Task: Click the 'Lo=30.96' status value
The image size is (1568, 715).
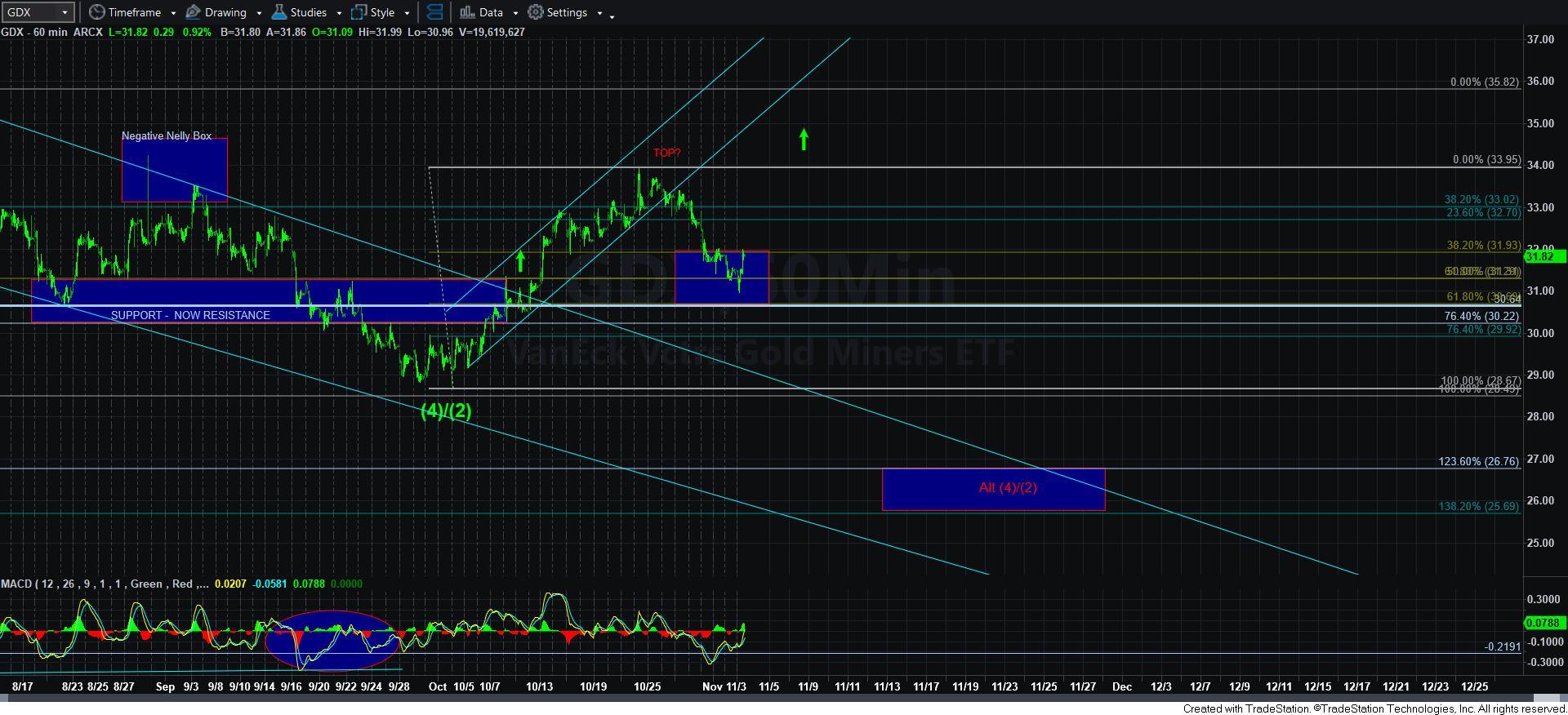Action: point(432,32)
